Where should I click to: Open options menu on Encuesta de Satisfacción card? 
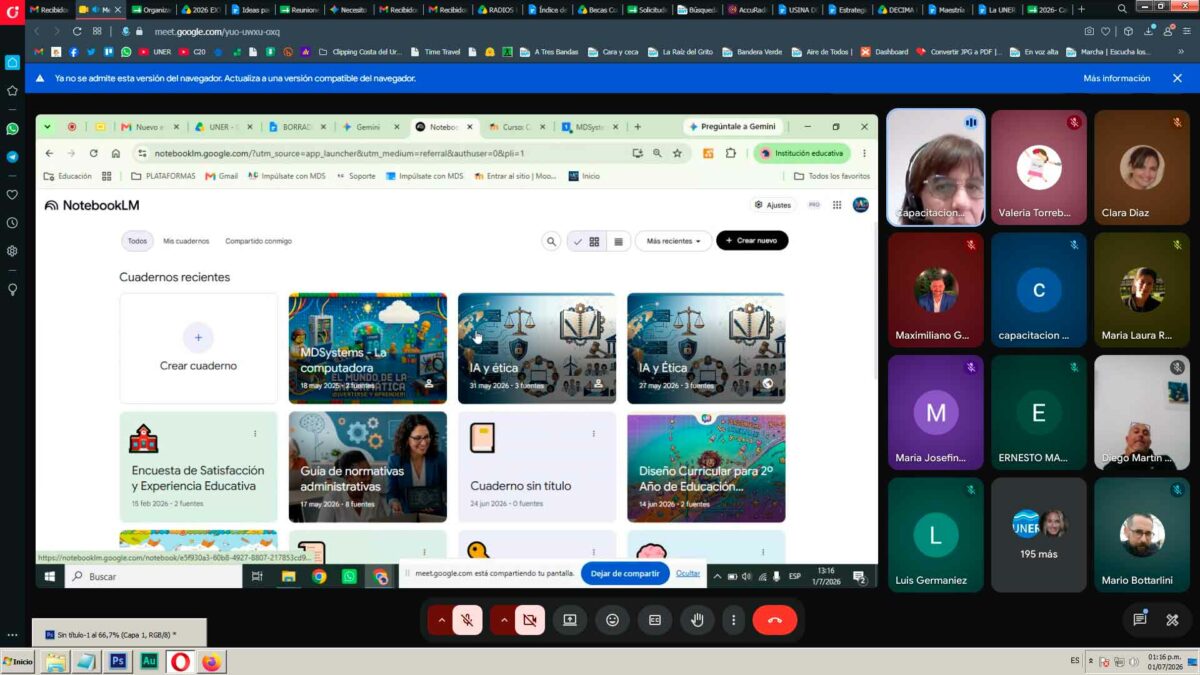click(x=255, y=433)
